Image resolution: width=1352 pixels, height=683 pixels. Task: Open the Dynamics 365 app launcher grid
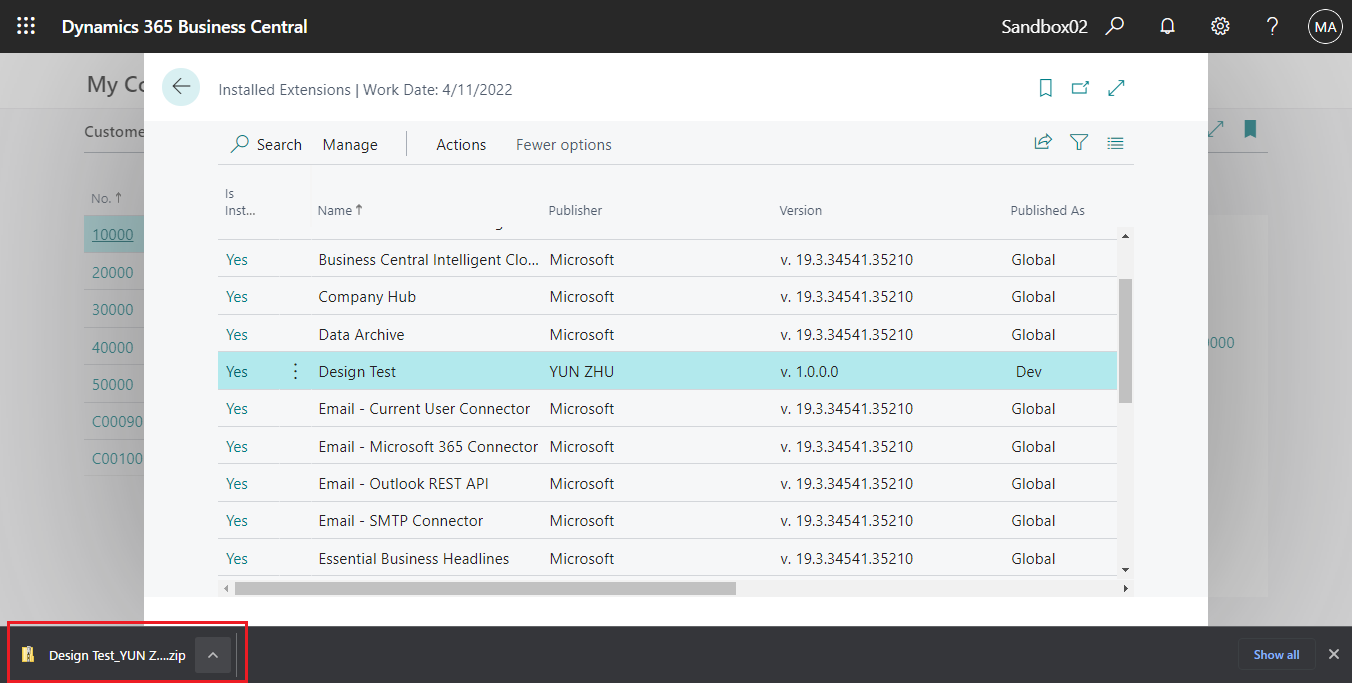click(x=26, y=26)
